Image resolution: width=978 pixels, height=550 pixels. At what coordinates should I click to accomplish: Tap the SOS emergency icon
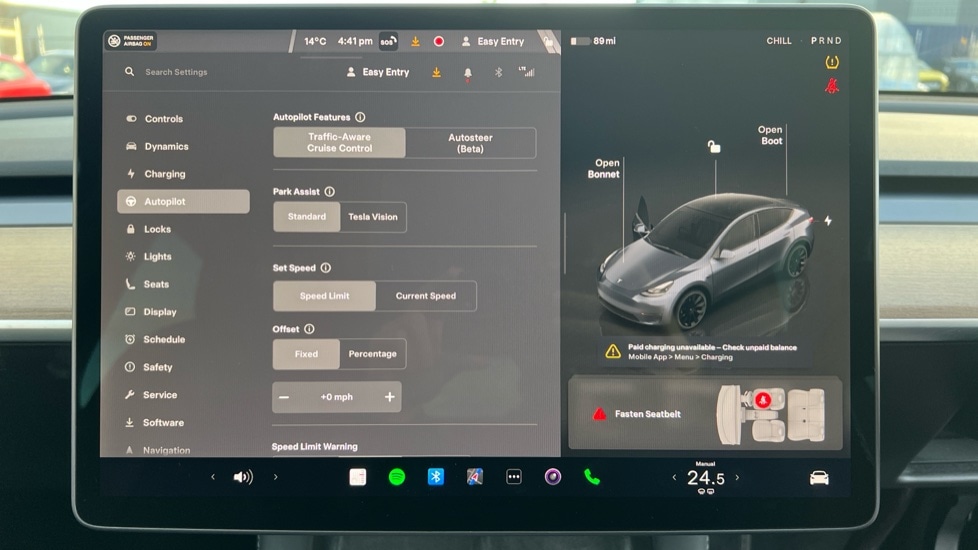(x=388, y=42)
